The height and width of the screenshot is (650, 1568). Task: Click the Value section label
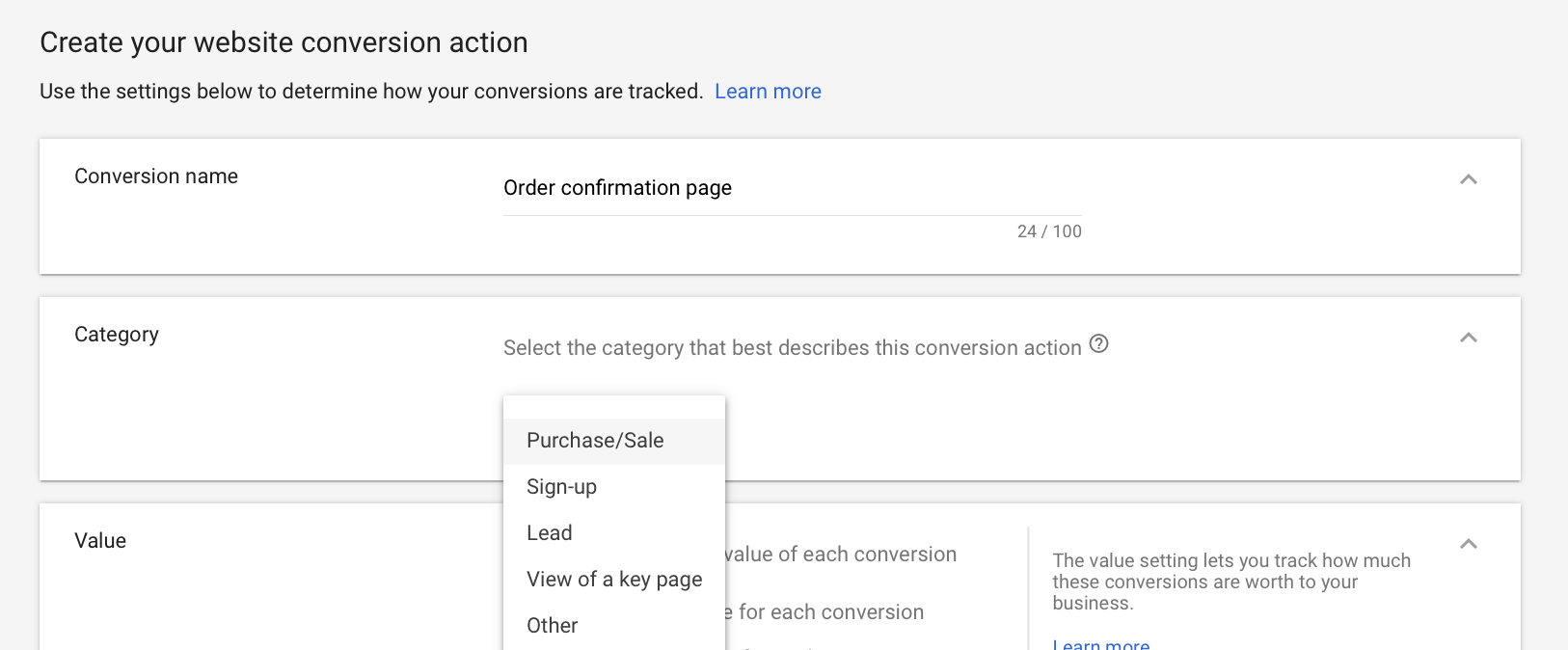click(x=100, y=541)
